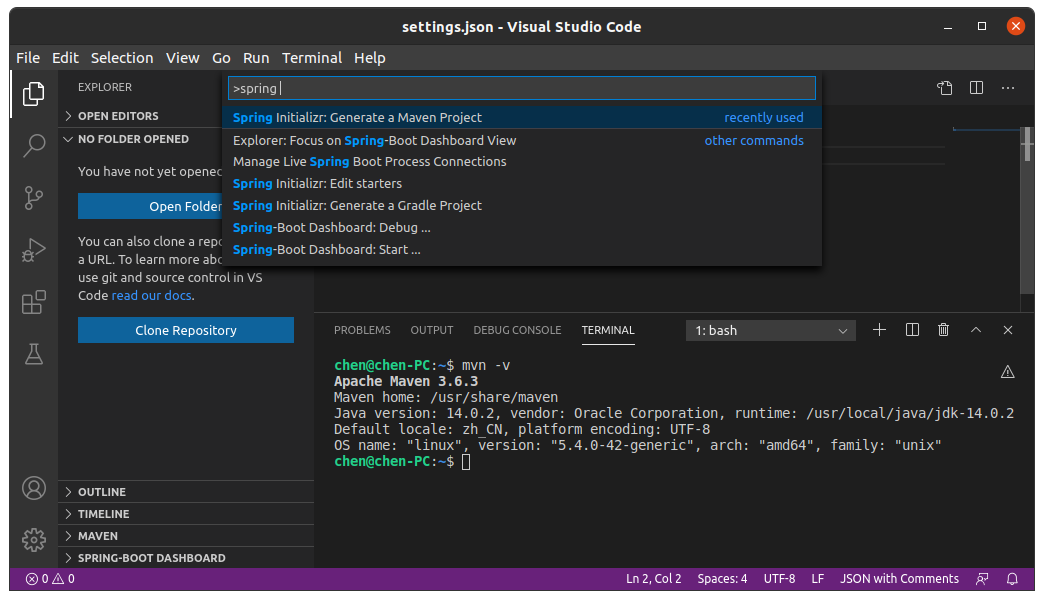1044x600 pixels.
Task: Open the Search view icon
Action: pos(33,145)
